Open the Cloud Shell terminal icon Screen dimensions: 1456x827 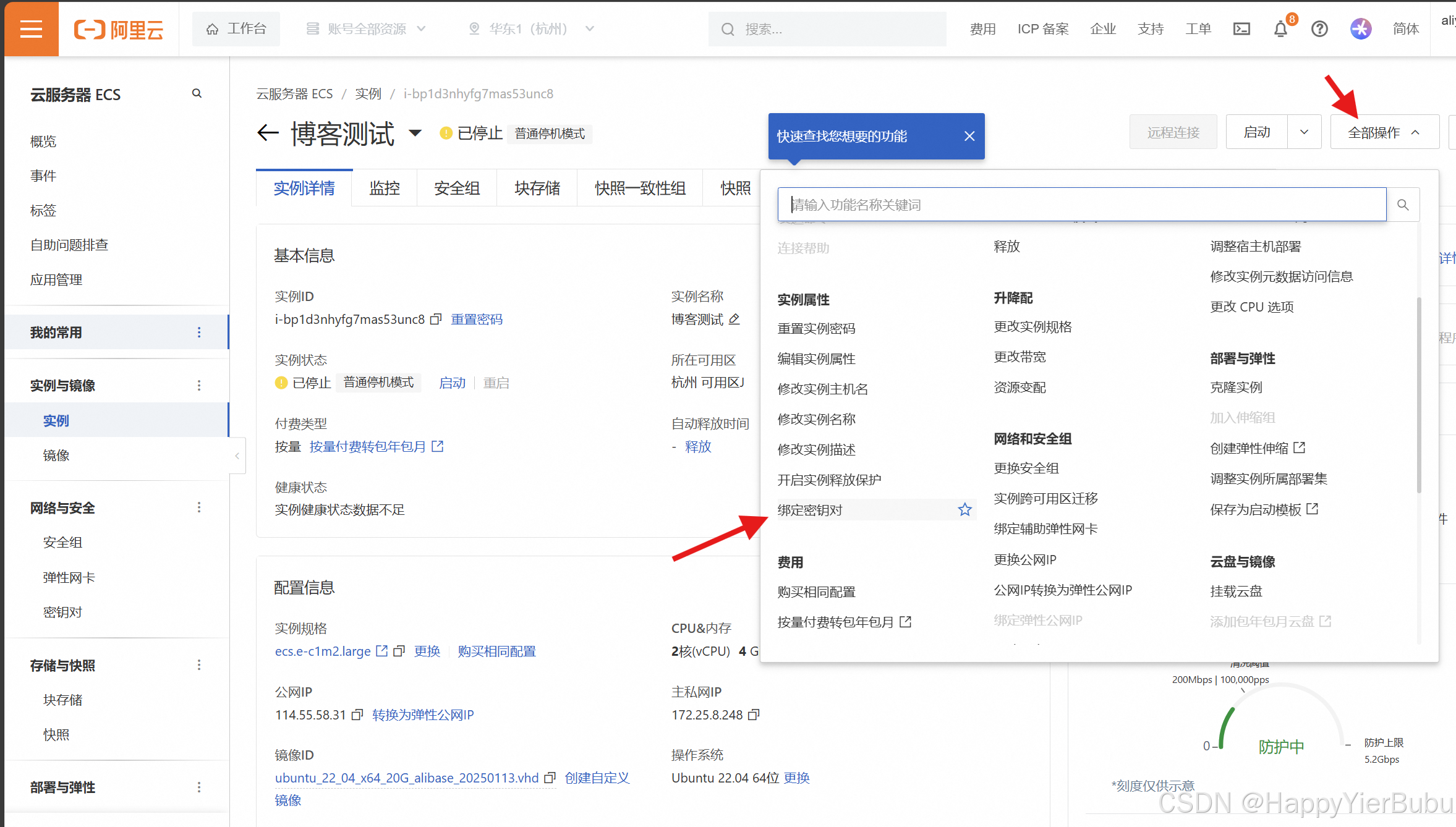click(x=1241, y=29)
